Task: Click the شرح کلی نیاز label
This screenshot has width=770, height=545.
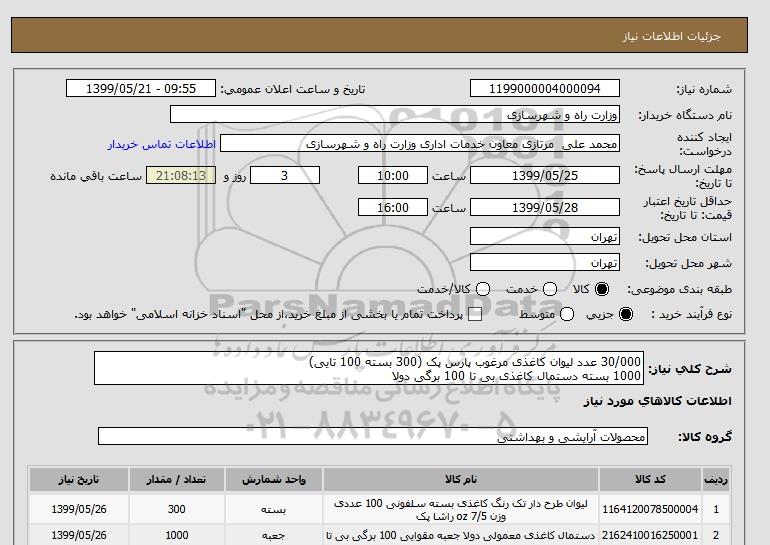Action: pos(690,369)
